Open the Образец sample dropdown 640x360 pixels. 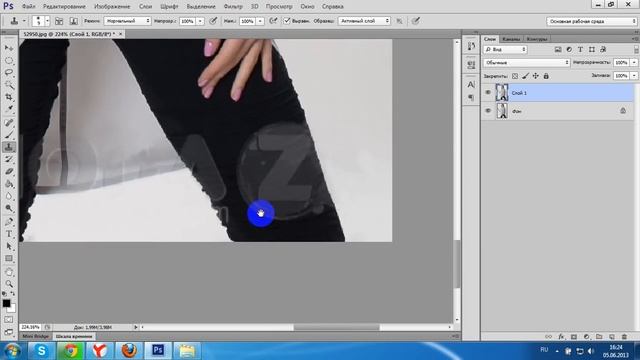pos(364,21)
